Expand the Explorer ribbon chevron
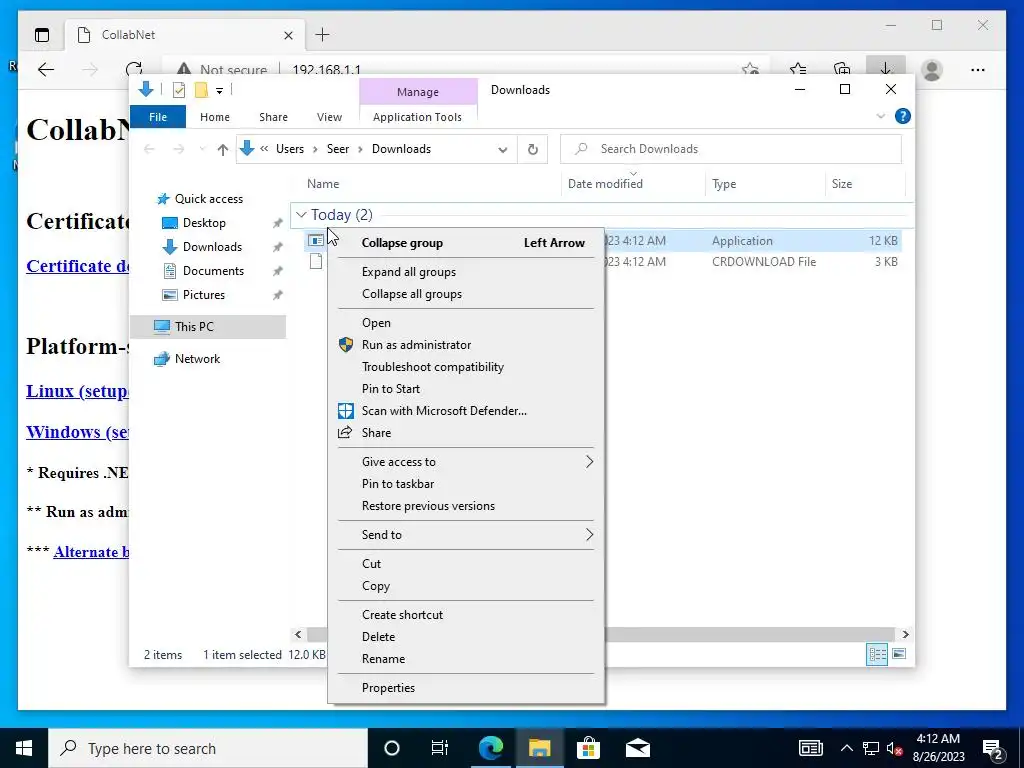The height and width of the screenshot is (768, 1024). 880,116
